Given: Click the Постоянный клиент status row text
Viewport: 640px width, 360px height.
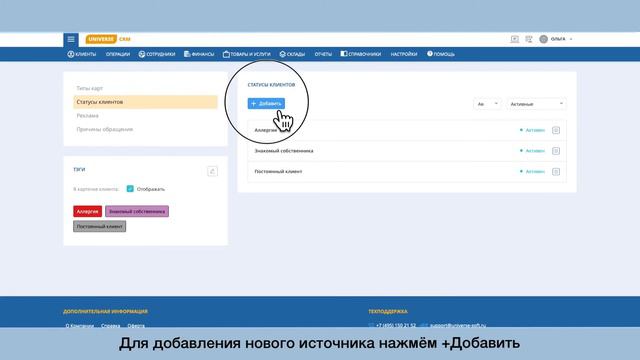Looking at the screenshot, I should tap(278, 172).
